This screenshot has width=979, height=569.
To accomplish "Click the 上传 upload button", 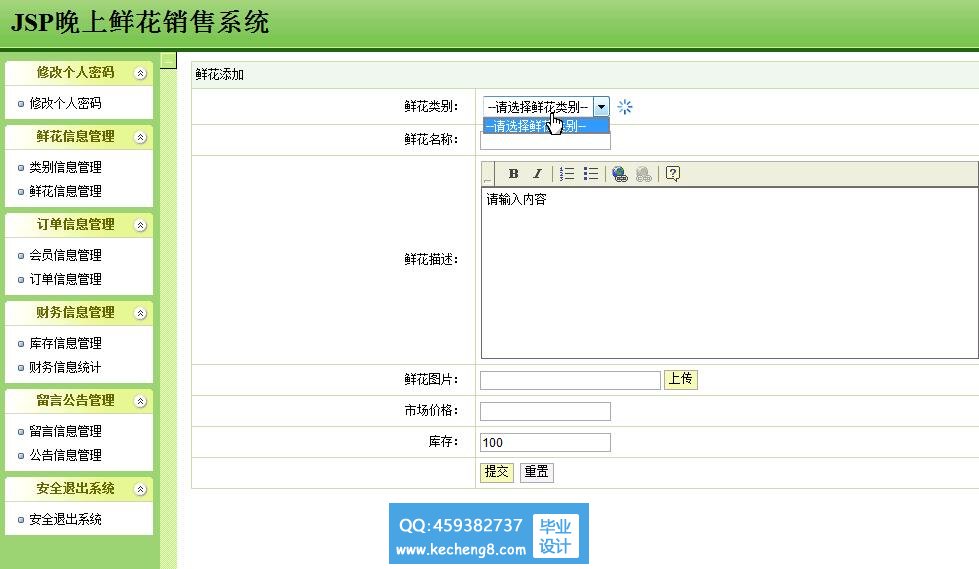I will [681, 379].
